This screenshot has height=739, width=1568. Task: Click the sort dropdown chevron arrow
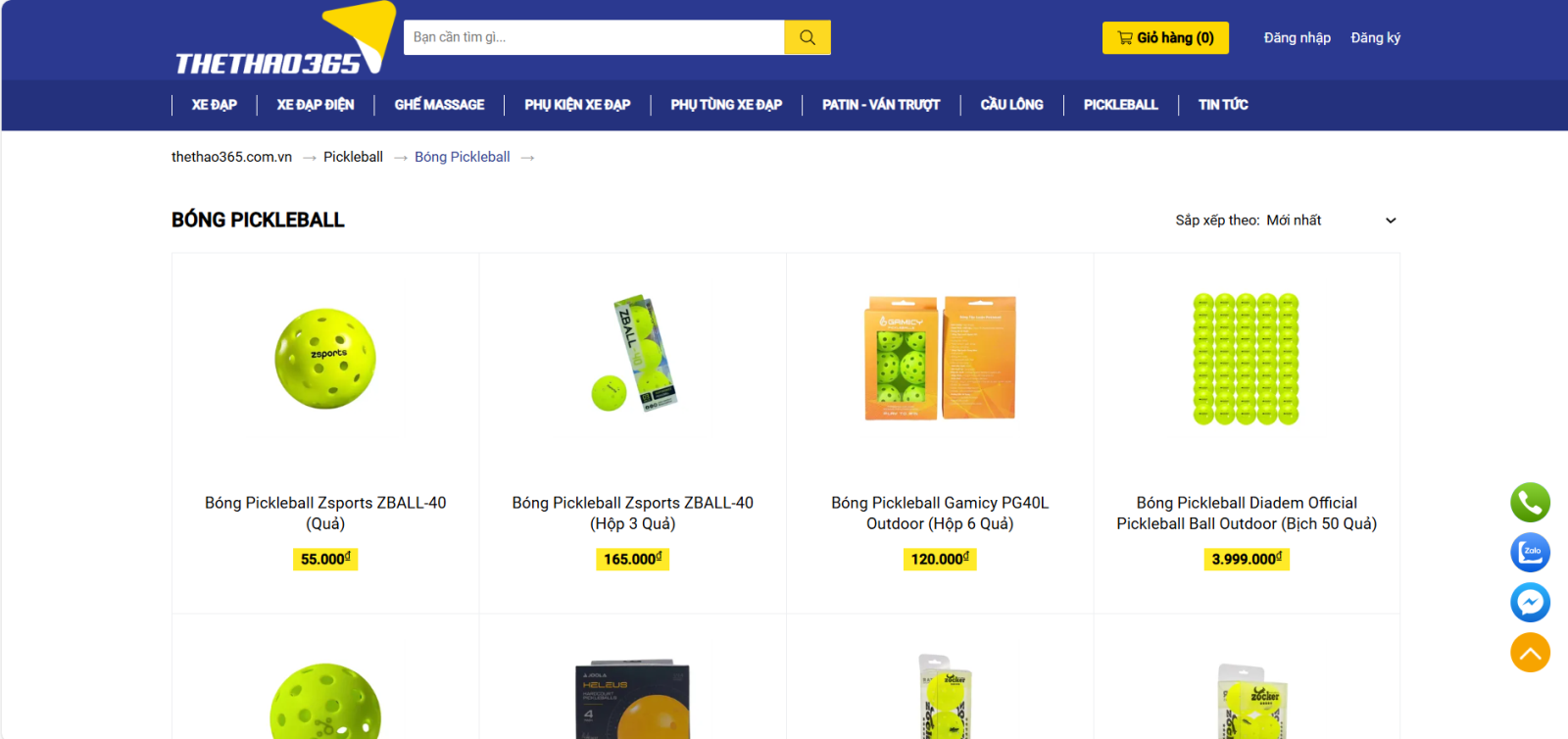point(1391,221)
